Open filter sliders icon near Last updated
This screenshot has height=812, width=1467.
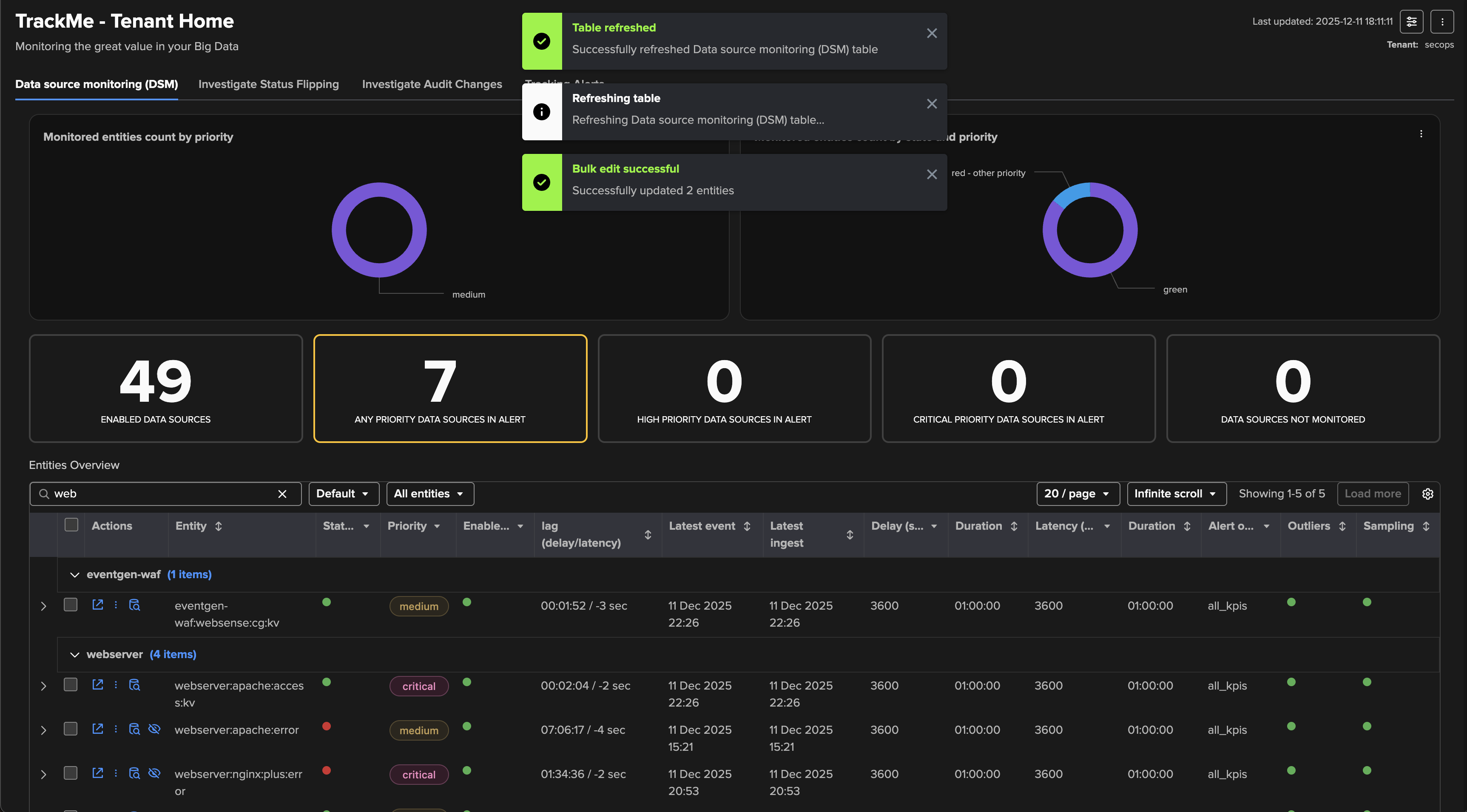tap(1411, 22)
